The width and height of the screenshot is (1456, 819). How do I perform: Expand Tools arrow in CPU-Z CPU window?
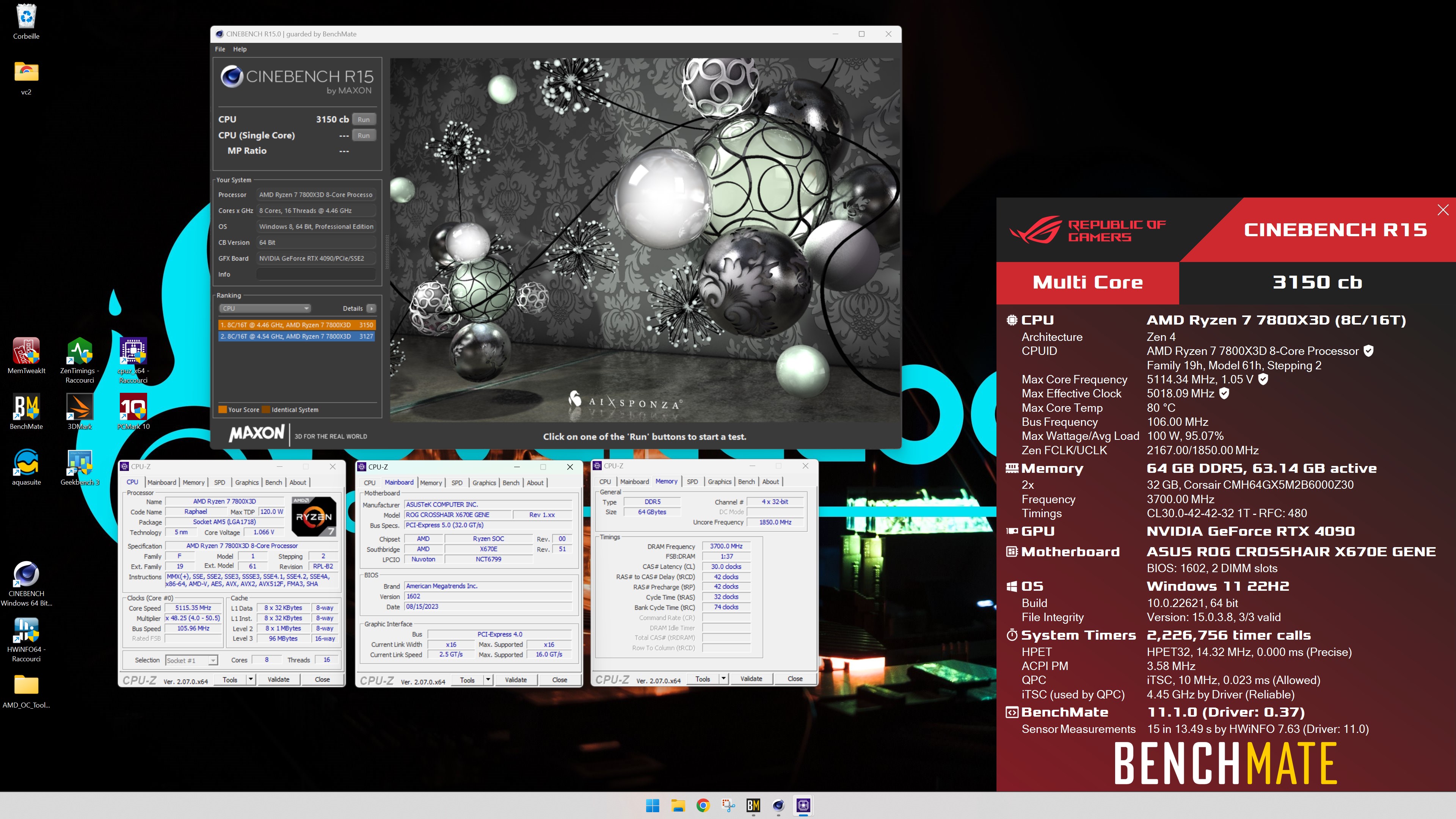(x=251, y=679)
